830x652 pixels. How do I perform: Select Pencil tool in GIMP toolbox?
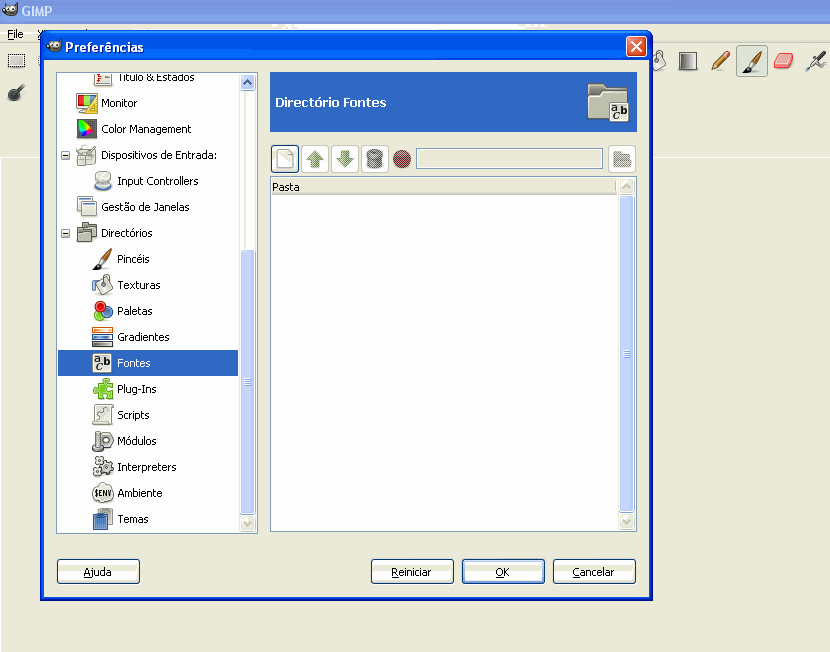pyautogui.click(x=720, y=61)
